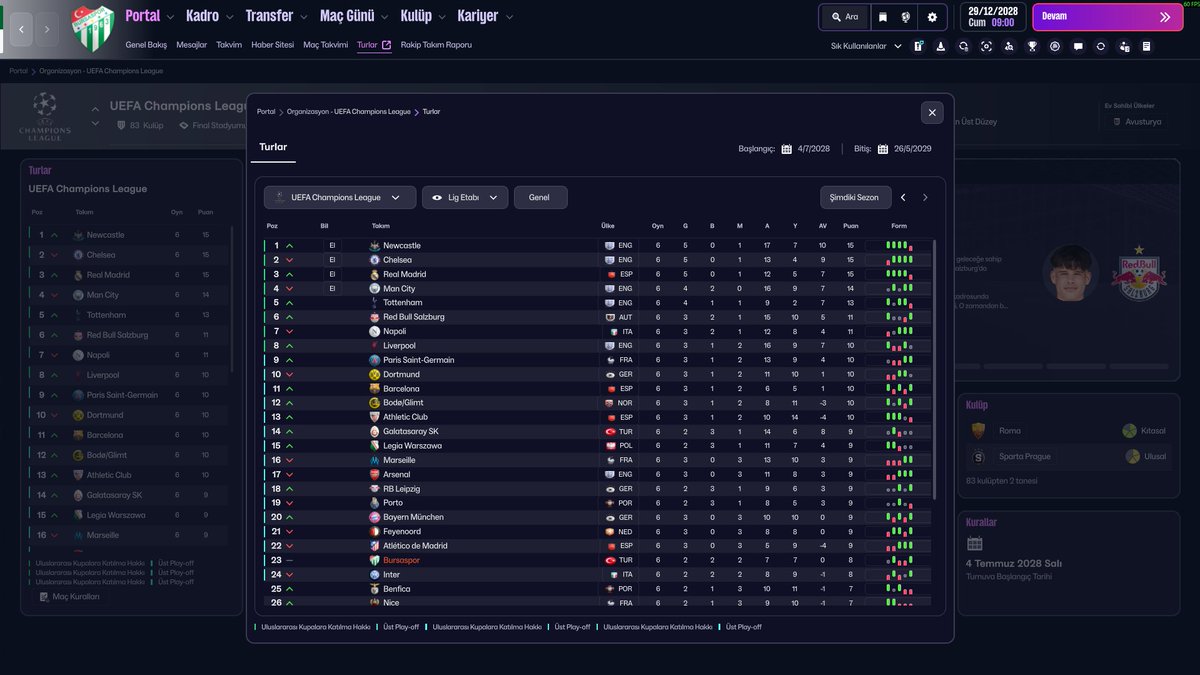1200x675 pixels.
Task: Click the date and time display 29/12/2028
Action: 992,16
